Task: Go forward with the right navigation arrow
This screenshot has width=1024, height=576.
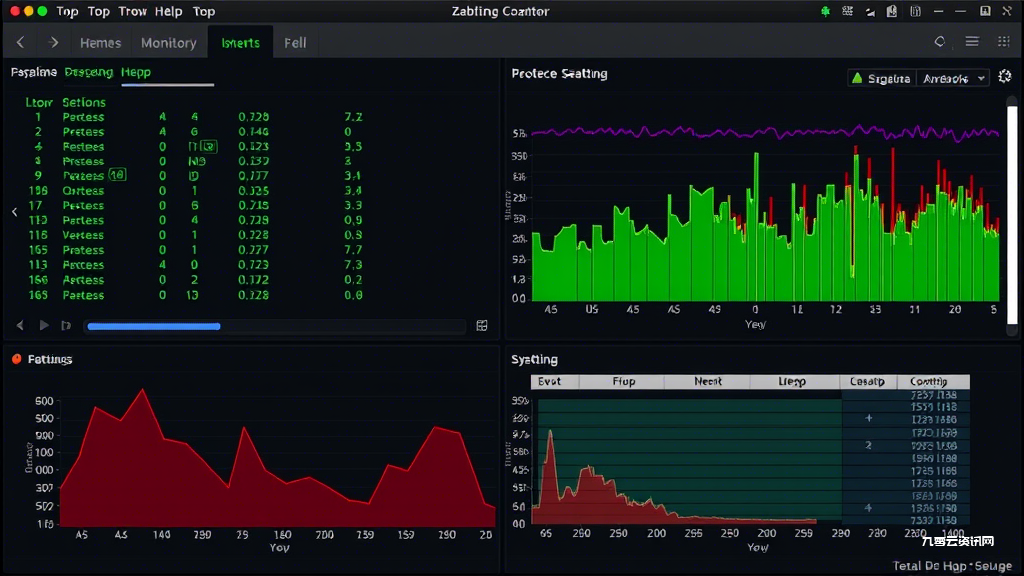Action: pyautogui.click(x=54, y=42)
